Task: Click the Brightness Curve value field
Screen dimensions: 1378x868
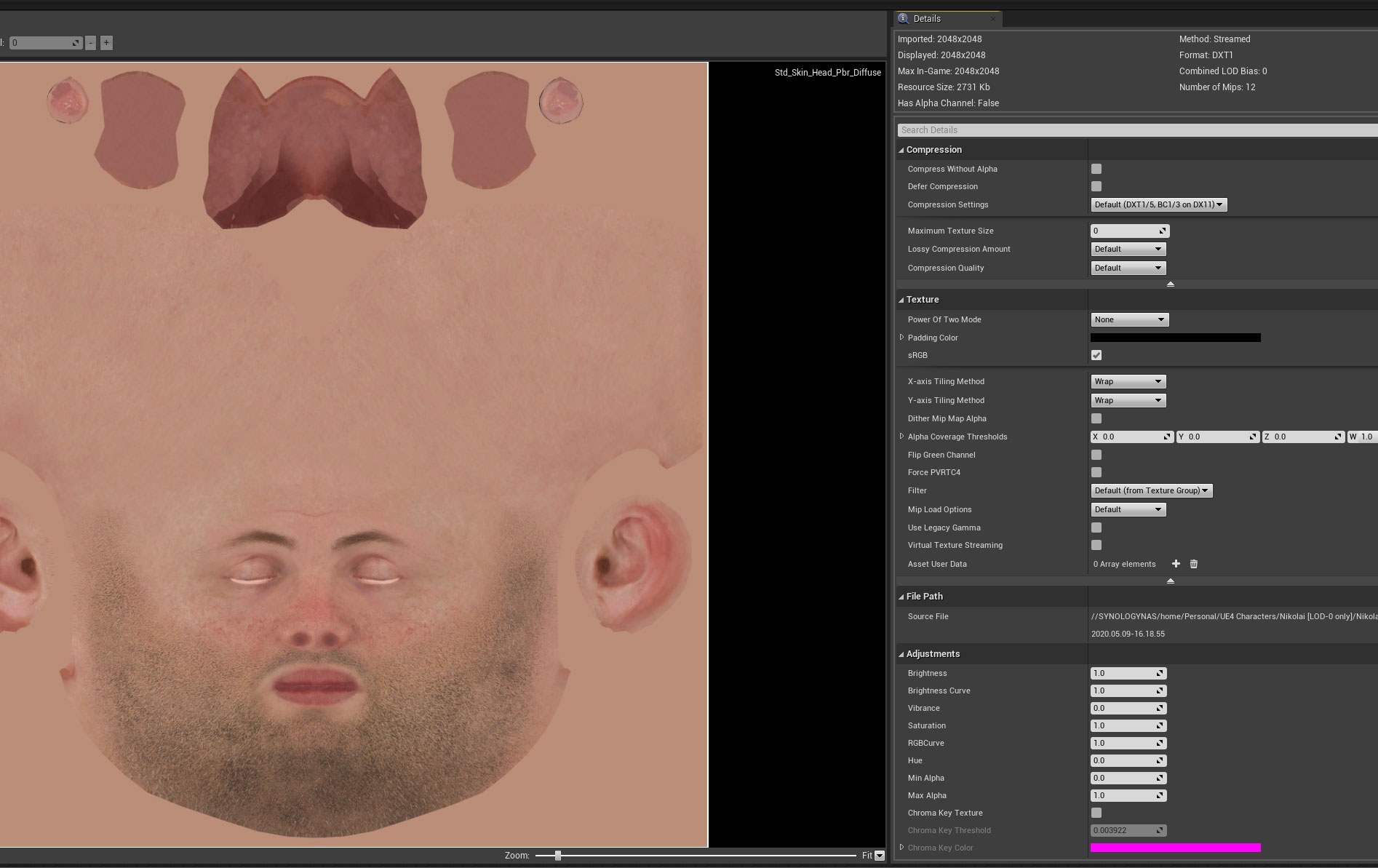Action: point(1128,690)
